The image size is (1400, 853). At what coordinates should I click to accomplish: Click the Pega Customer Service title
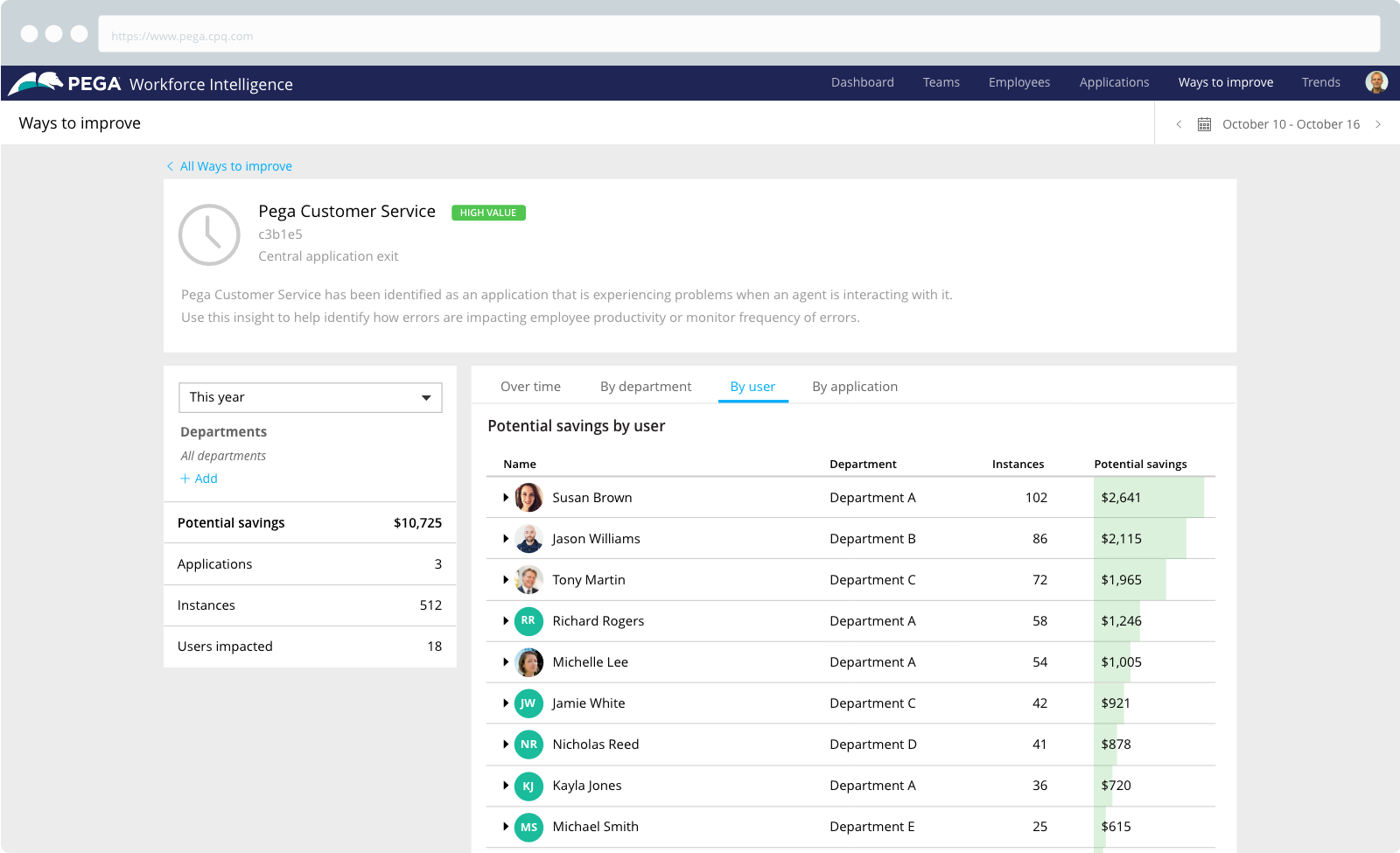pos(346,212)
